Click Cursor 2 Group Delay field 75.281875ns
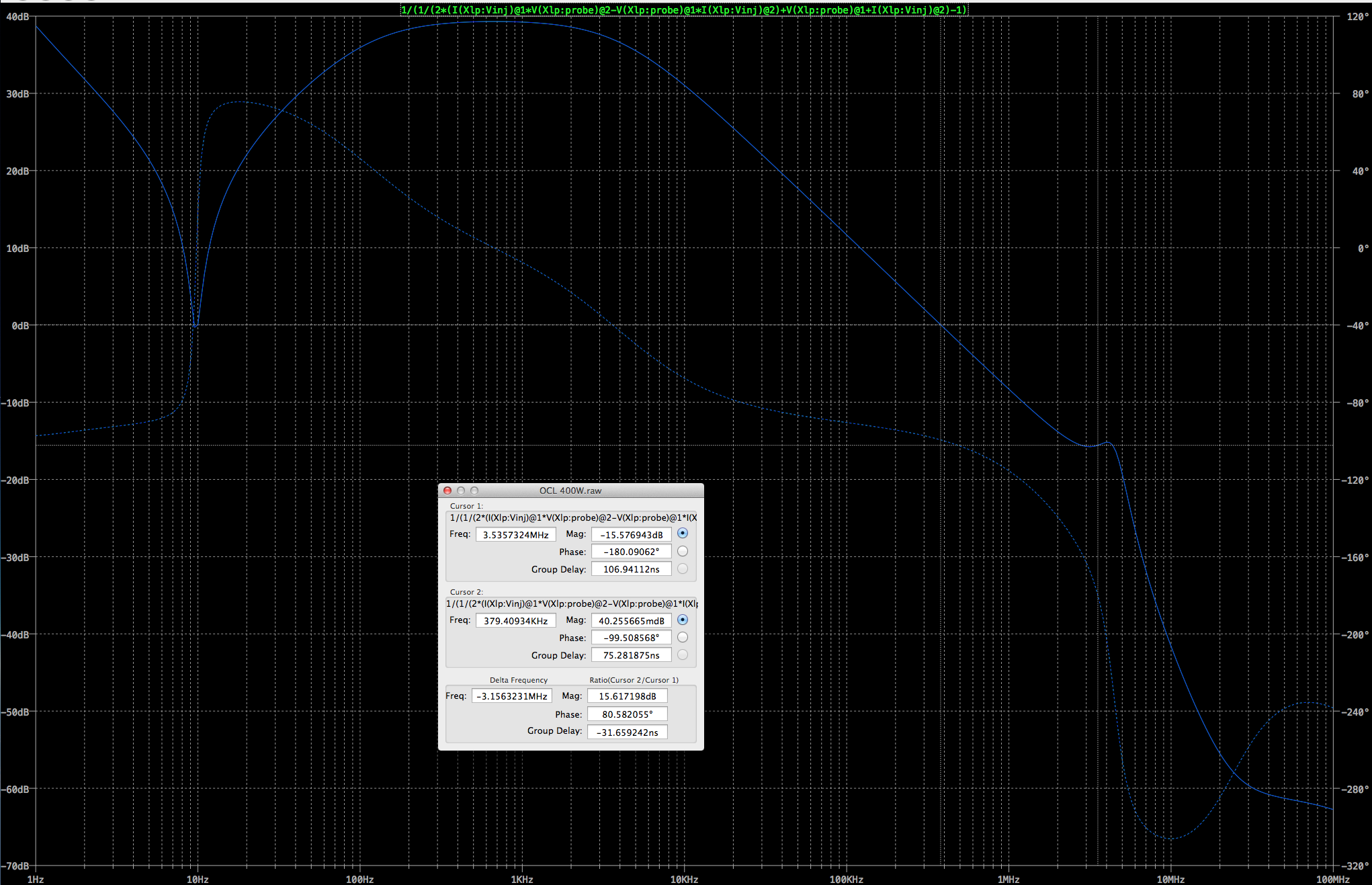 coord(631,655)
